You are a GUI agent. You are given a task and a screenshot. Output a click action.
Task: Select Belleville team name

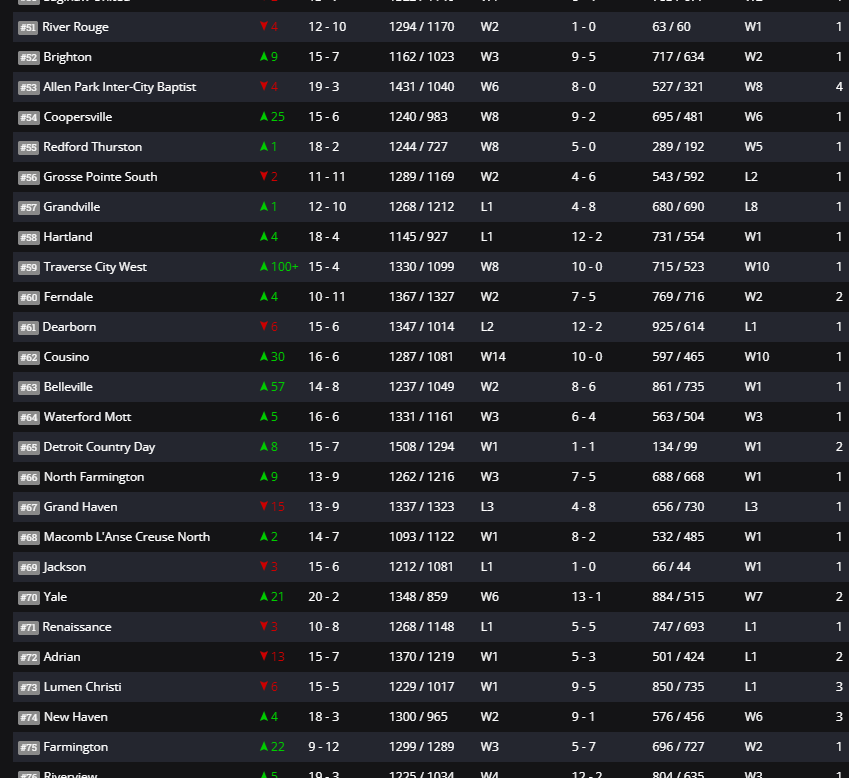pos(68,387)
